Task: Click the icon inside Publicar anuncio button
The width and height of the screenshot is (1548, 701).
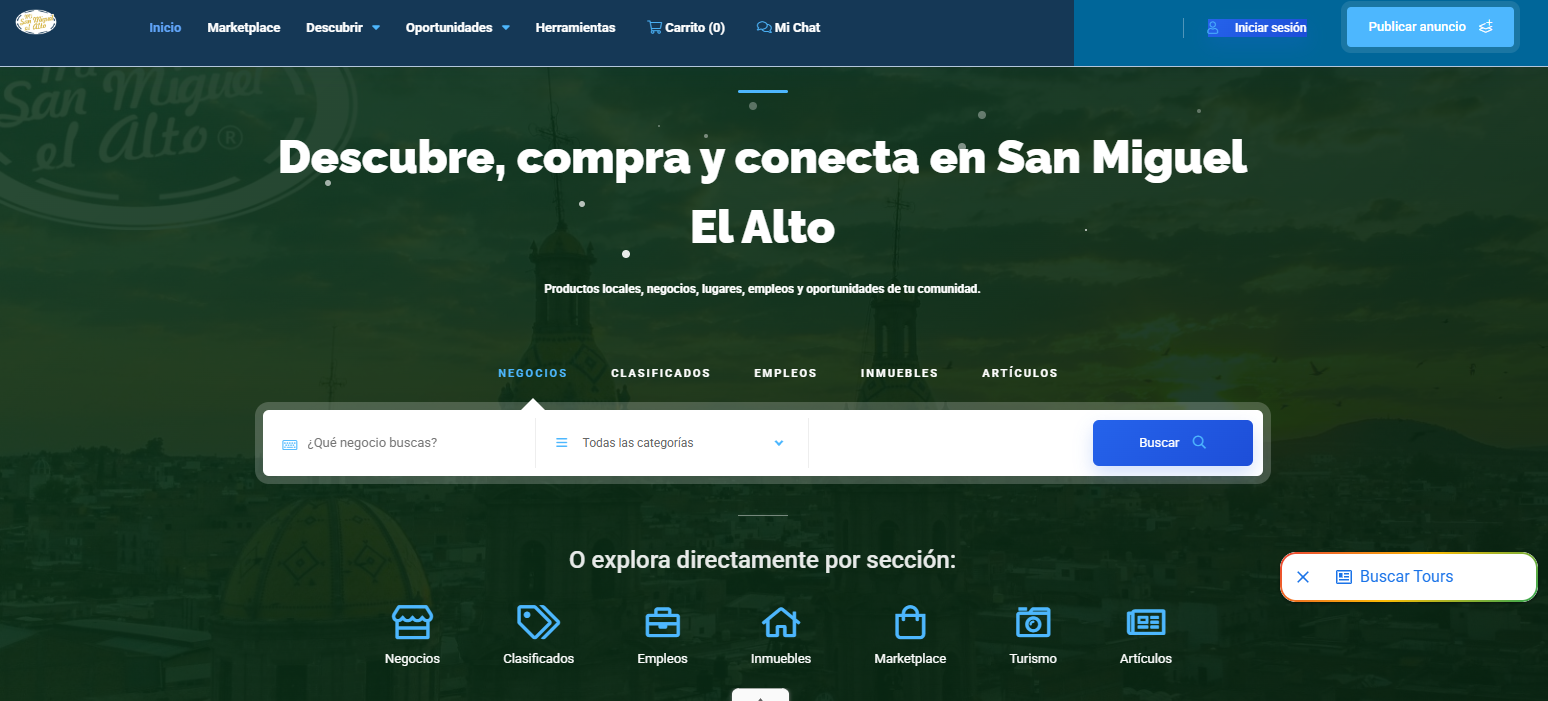Action: pos(1486,27)
